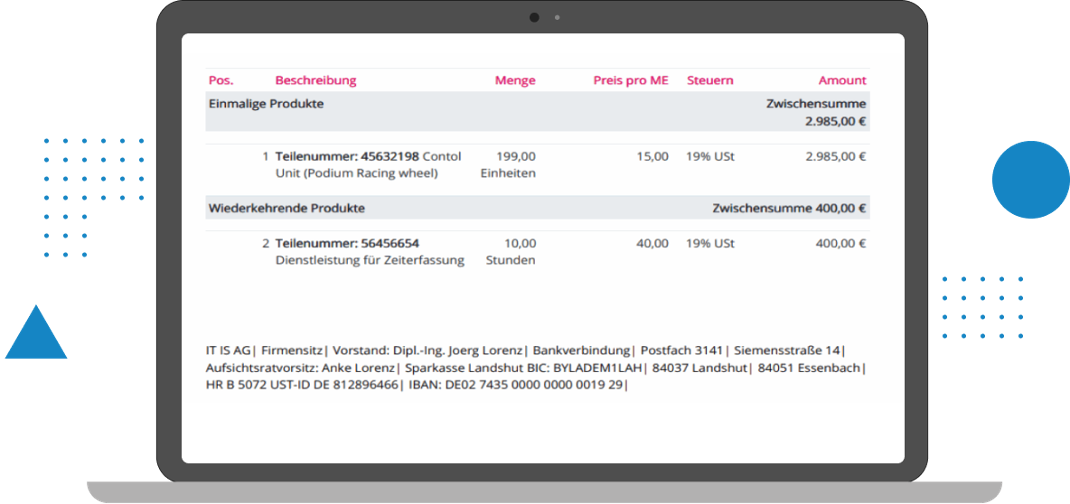Click the Wiederkehrende Produkte section row
This screenshot has width=1070, height=504.
(286, 208)
